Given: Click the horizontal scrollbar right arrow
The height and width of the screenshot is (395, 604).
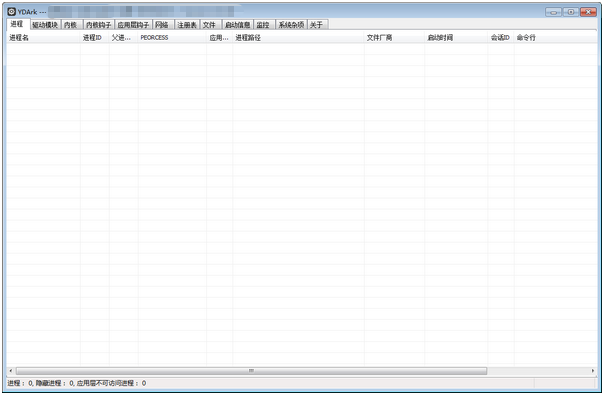Looking at the screenshot, I should point(593,371).
